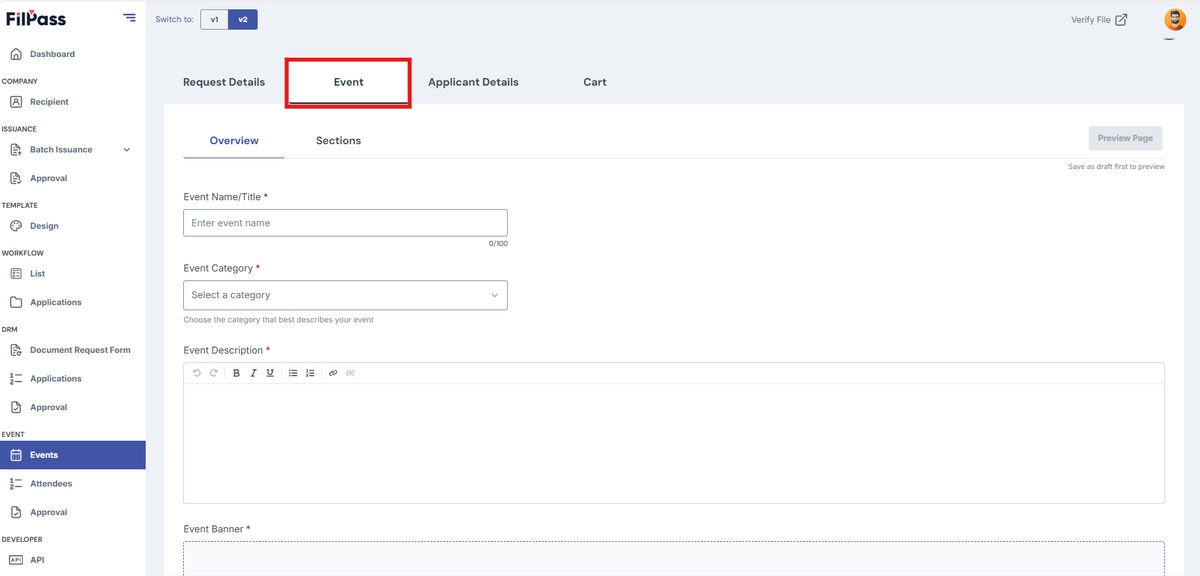Screen dimensions: 1200x576
Task: Insert a numbered list
Action: point(310,373)
